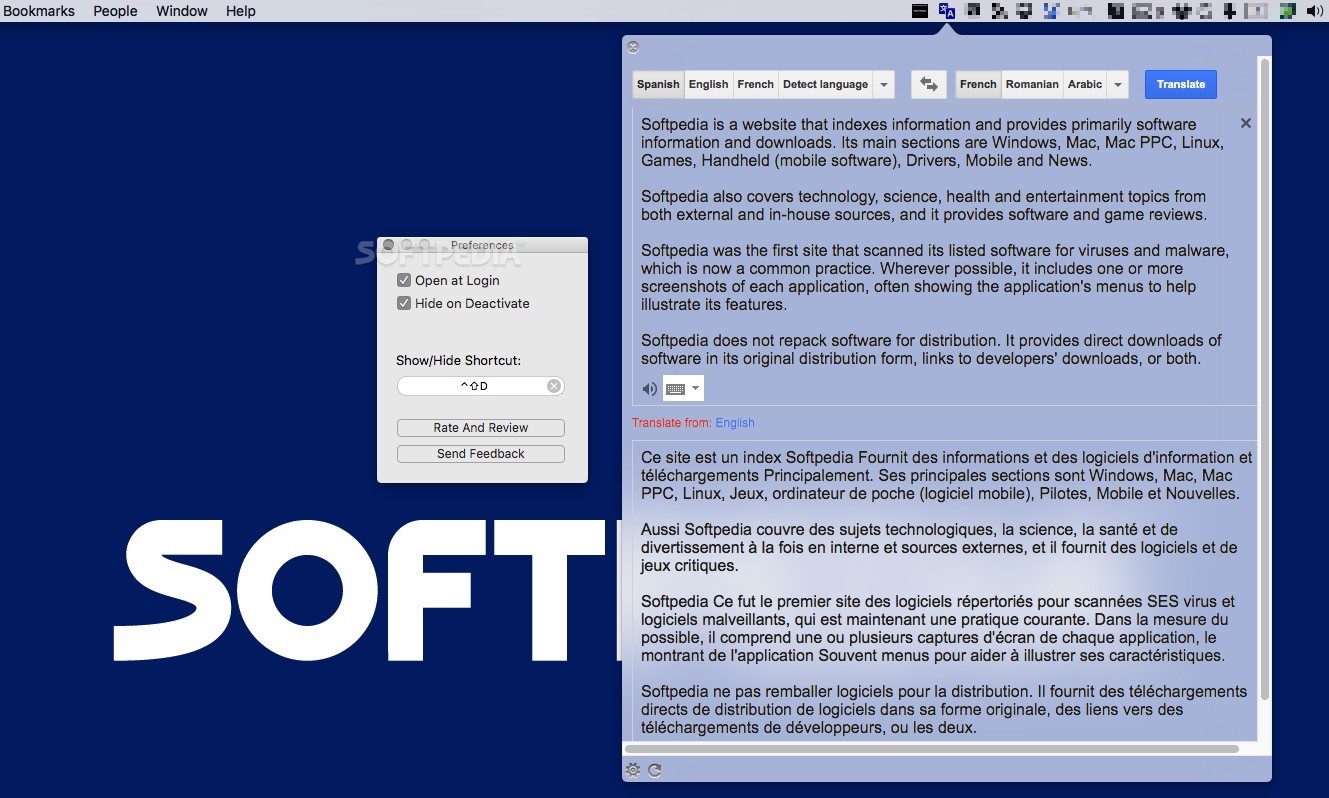Clear the Show/Hide shortcut field
This screenshot has width=1329, height=798.
click(554, 386)
